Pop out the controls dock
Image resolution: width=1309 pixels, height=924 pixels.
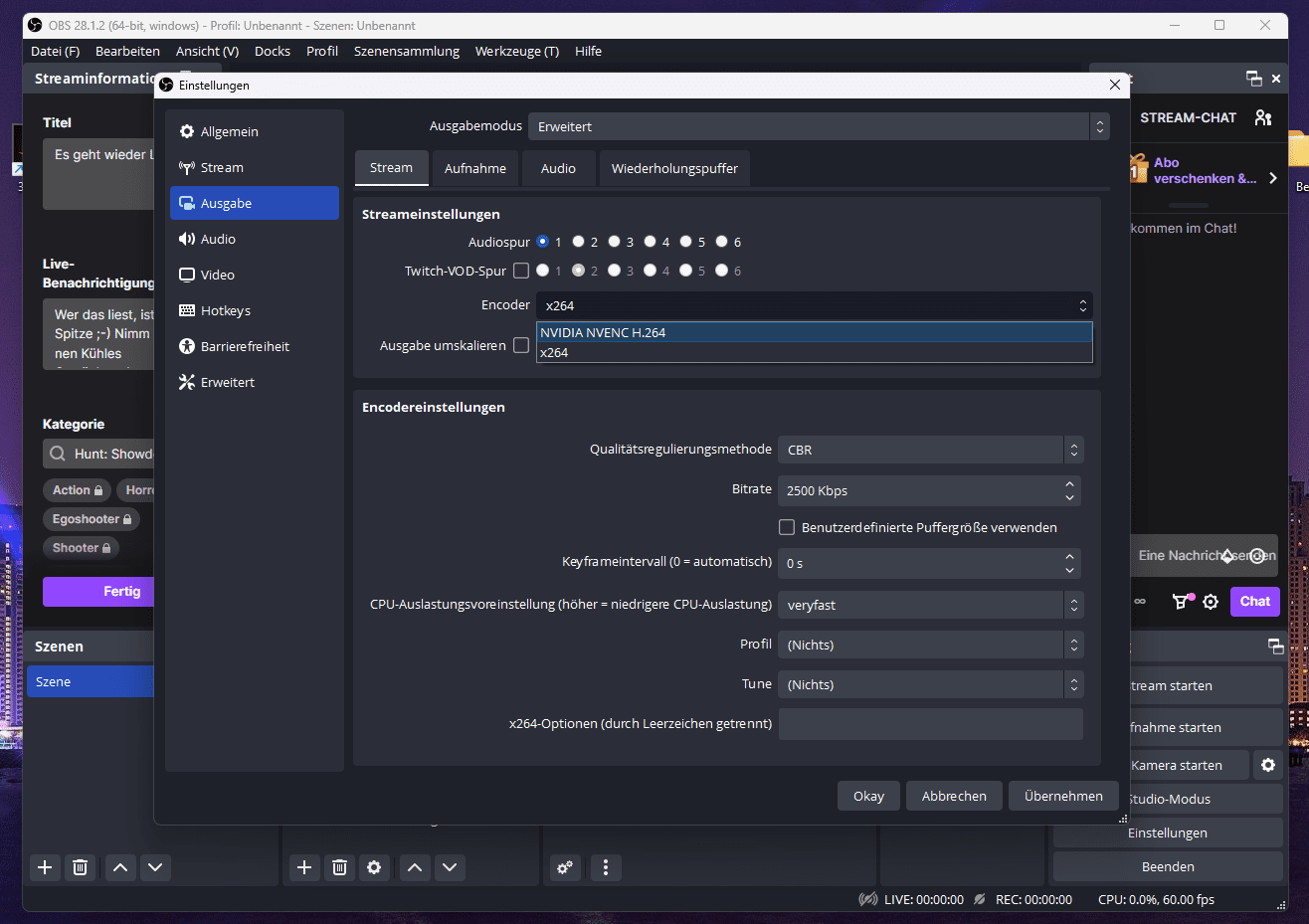pos(1276,647)
